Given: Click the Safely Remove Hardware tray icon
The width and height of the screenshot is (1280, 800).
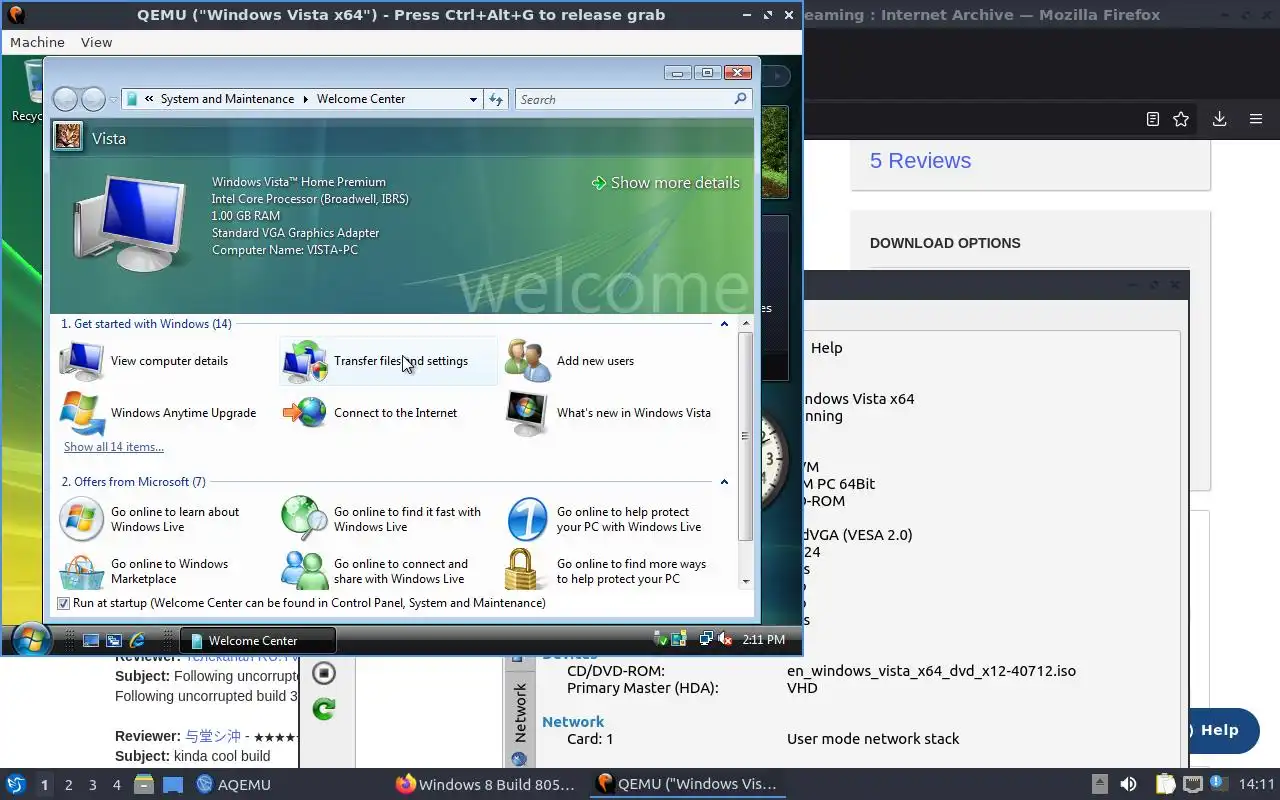Looking at the screenshot, I should pyautogui.click(x=659, y=639).
